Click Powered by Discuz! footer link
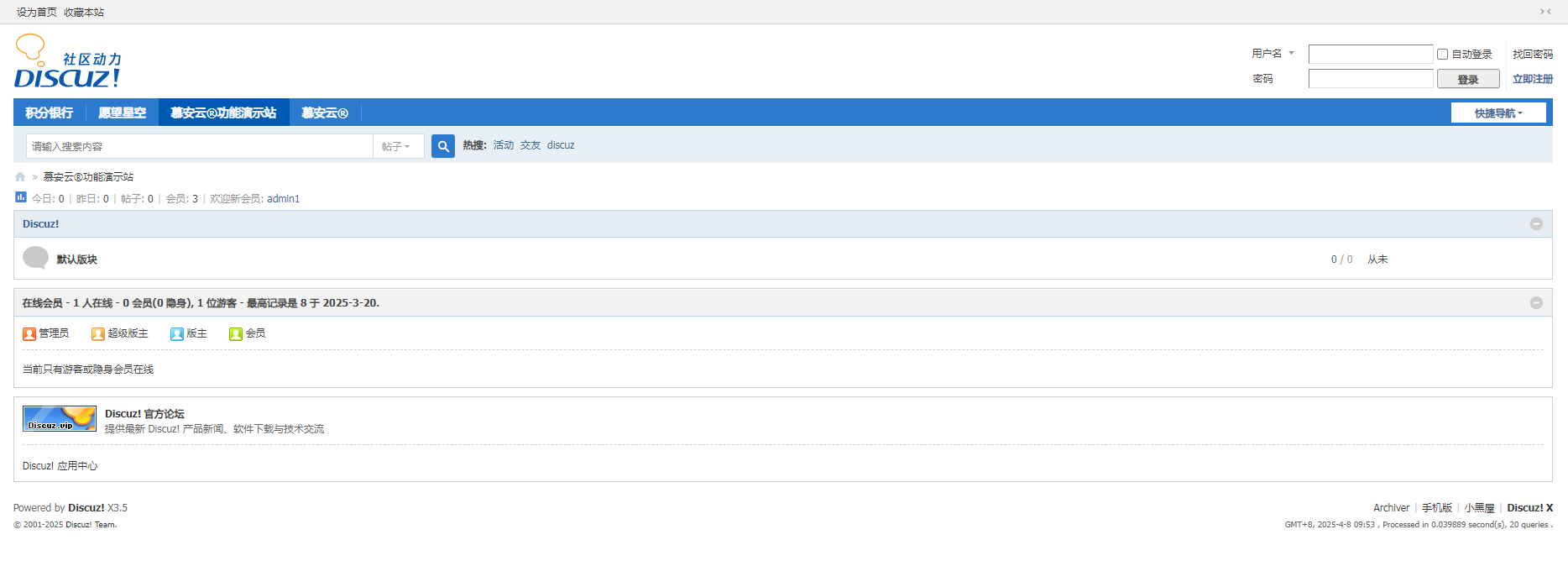1568x566 pixels. pyautogui.click(x=86, y=508)
